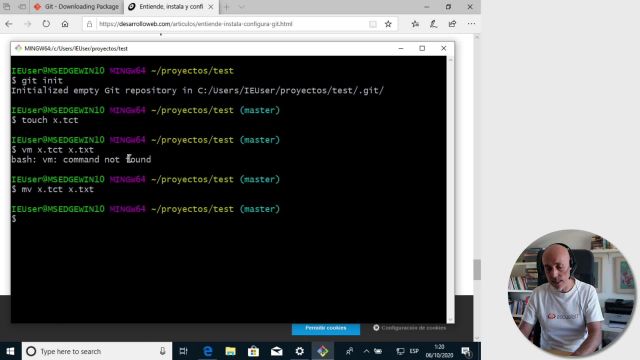Click 'Initialized empty Git repository' output line
The width and height of the screenshot is (640, 360).
198,91
